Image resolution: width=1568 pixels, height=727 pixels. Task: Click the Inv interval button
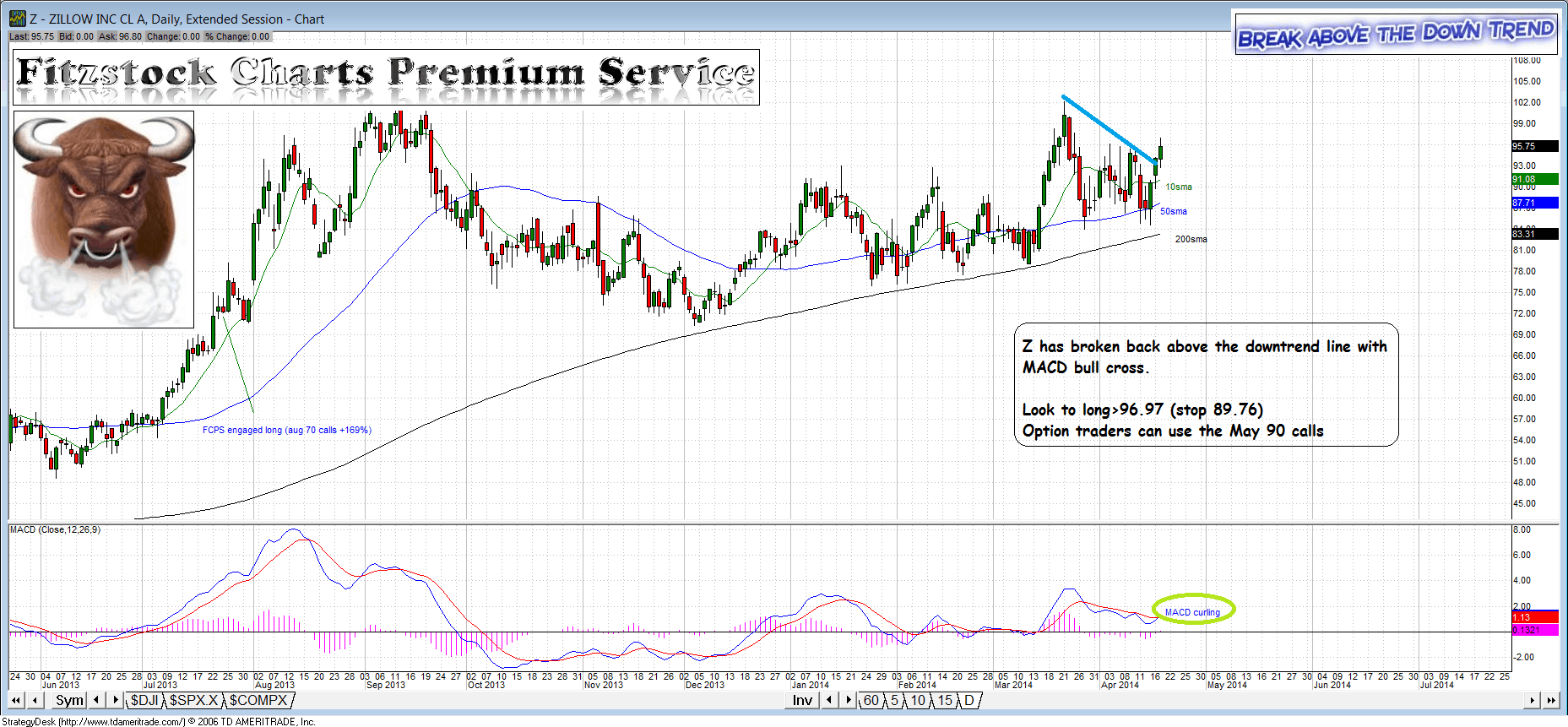click(802, 700)
